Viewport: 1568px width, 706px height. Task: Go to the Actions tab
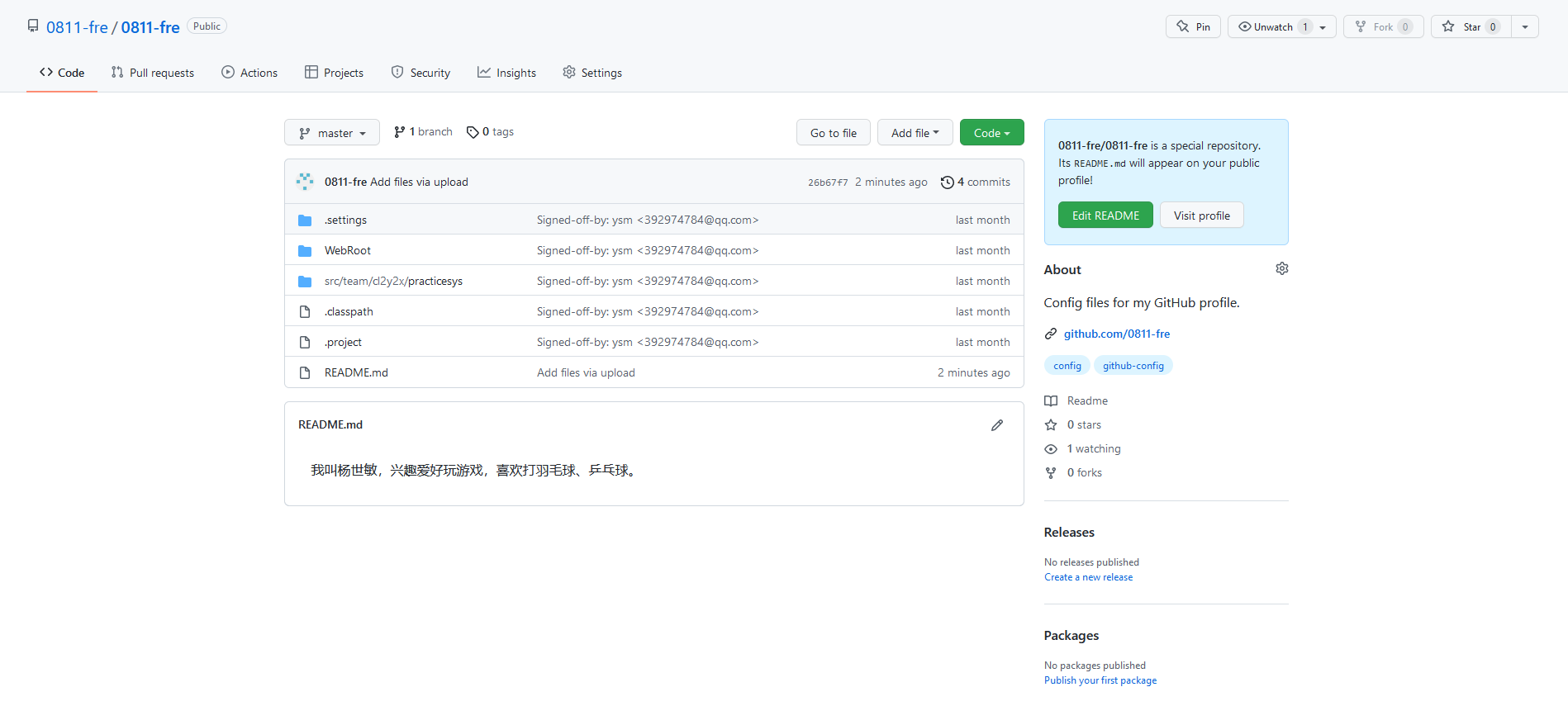[249, 73]
